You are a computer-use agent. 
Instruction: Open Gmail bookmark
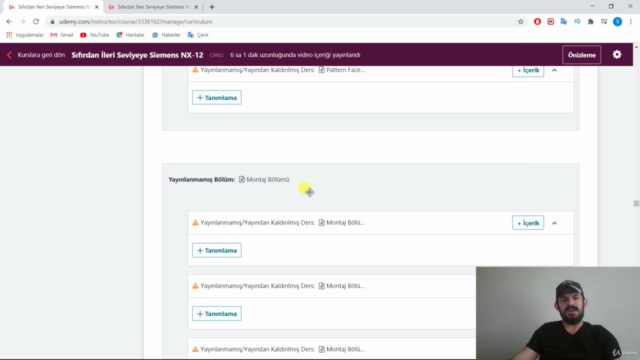click(x=62, y=35)
